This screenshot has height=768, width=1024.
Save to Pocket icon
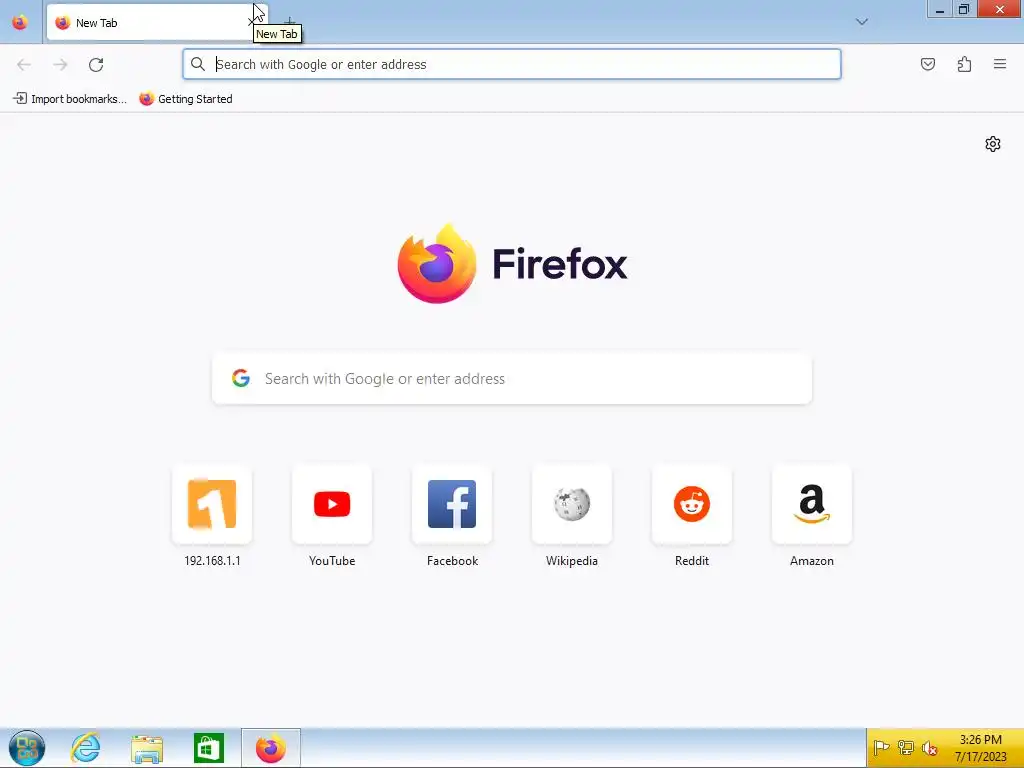[x=928, y=64]
